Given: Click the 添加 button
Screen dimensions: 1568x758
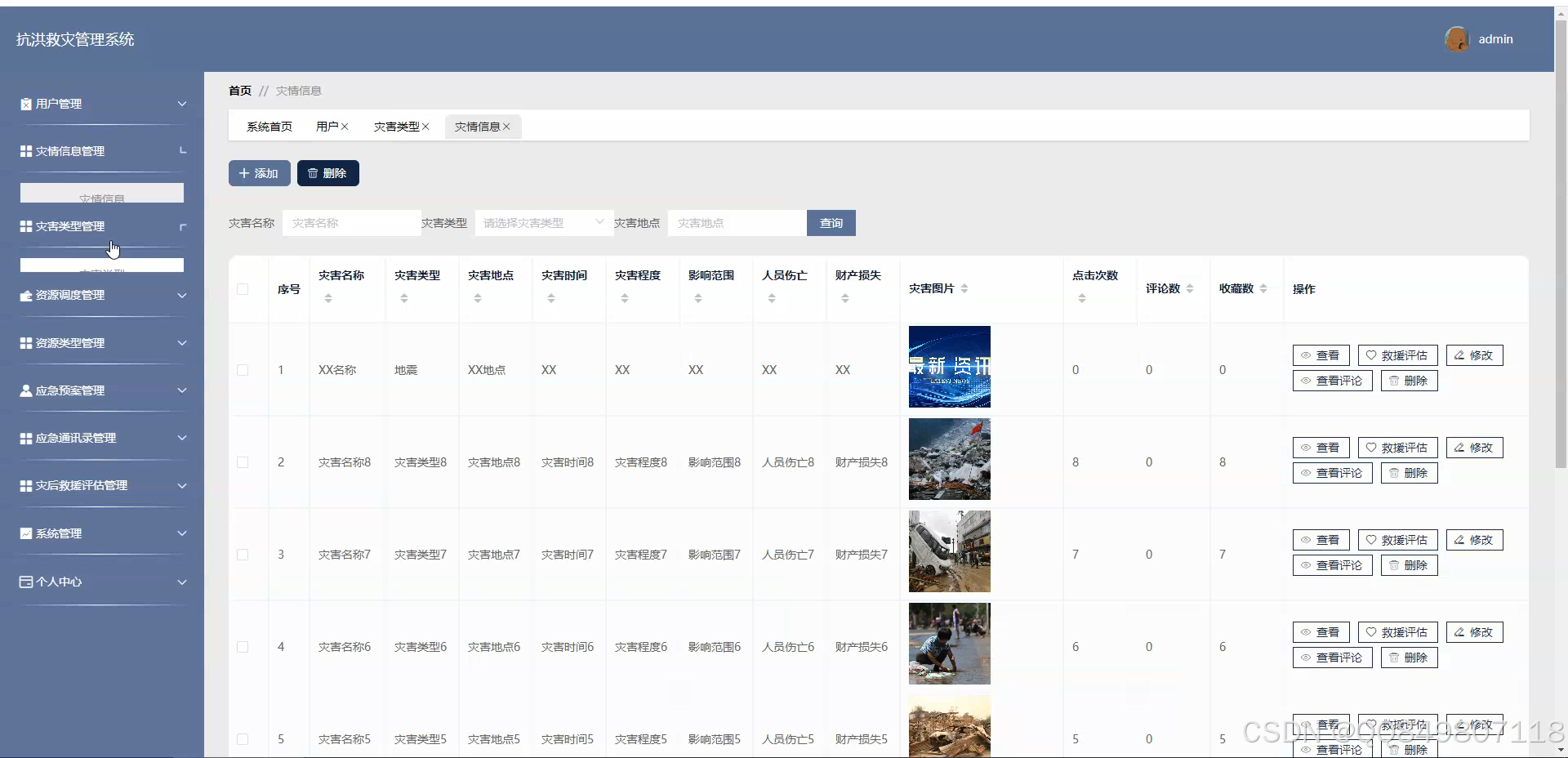Looking at the screenshot, I should pos(259,173).
